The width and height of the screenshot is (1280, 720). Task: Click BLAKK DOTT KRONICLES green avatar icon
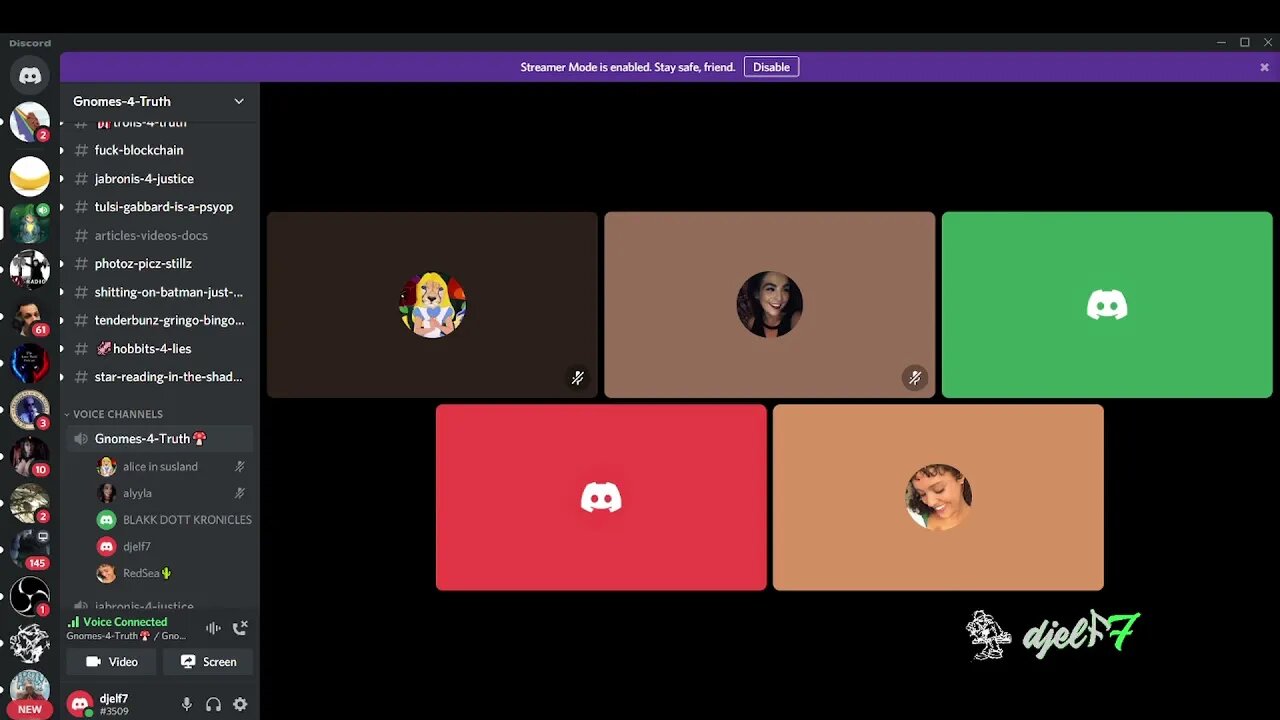coord(106,520)
